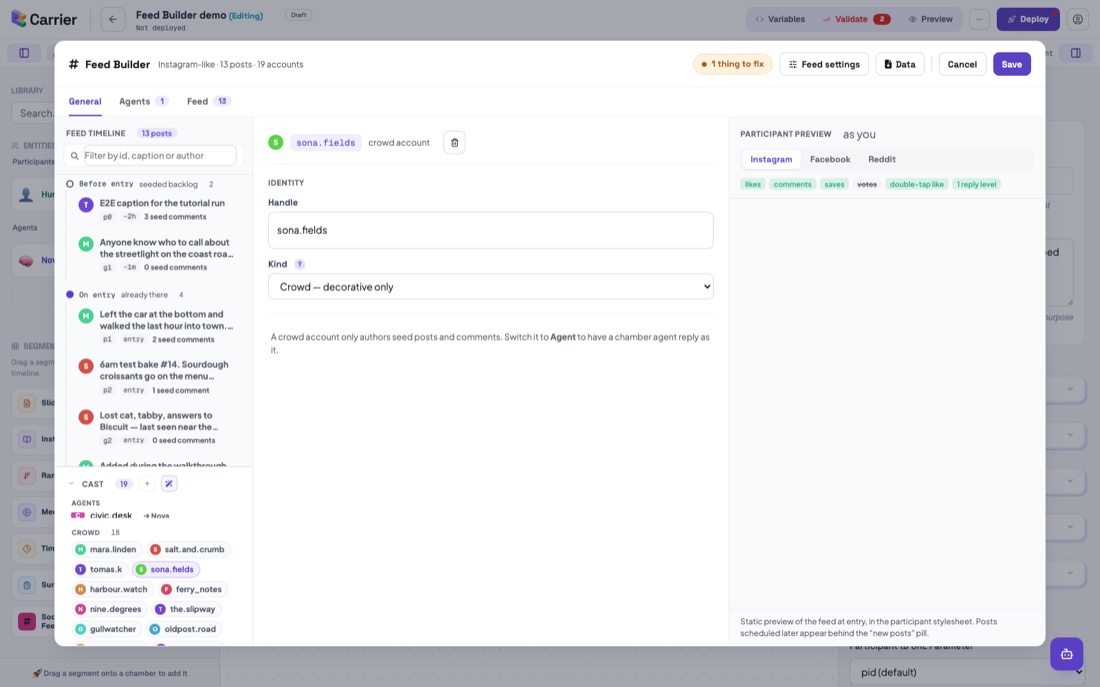
Task: Switch to the General tab
Action: (85, 102)
